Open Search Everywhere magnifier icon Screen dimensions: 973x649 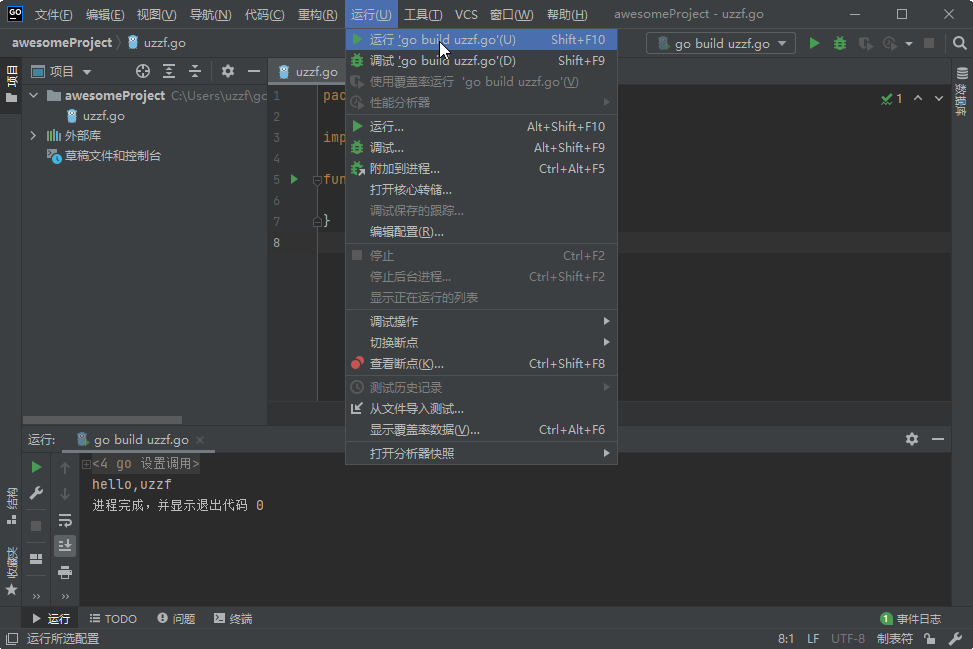[x=959, y=43]
